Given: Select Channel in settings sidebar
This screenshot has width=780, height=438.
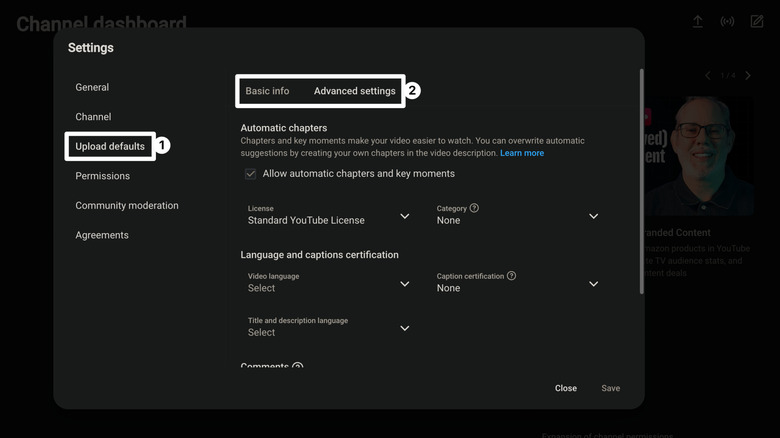Looking at the screenshot, I should 93,116.
